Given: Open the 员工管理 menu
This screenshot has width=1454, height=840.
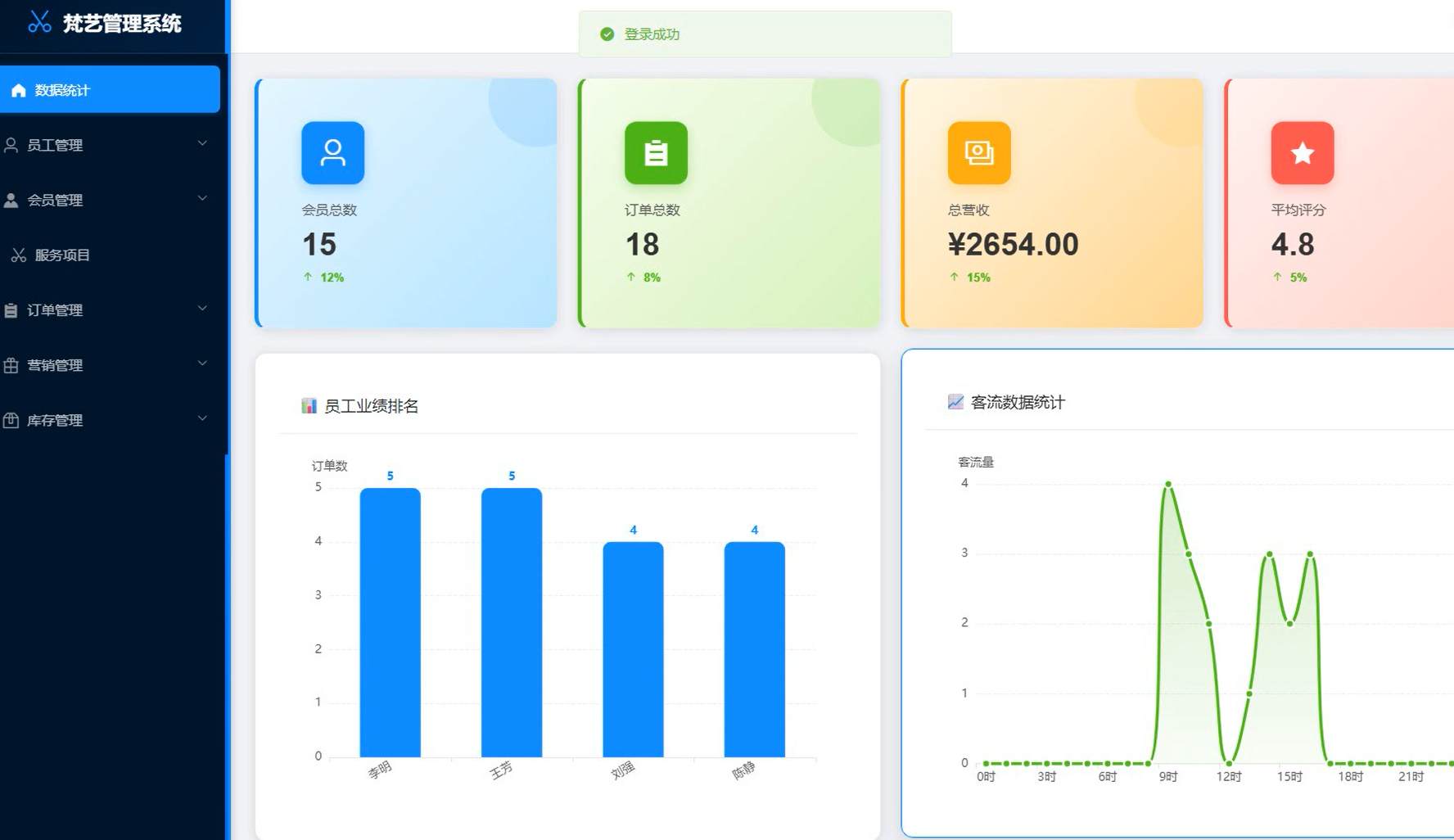Looking at the screenshot, I should tap(110, 144).
